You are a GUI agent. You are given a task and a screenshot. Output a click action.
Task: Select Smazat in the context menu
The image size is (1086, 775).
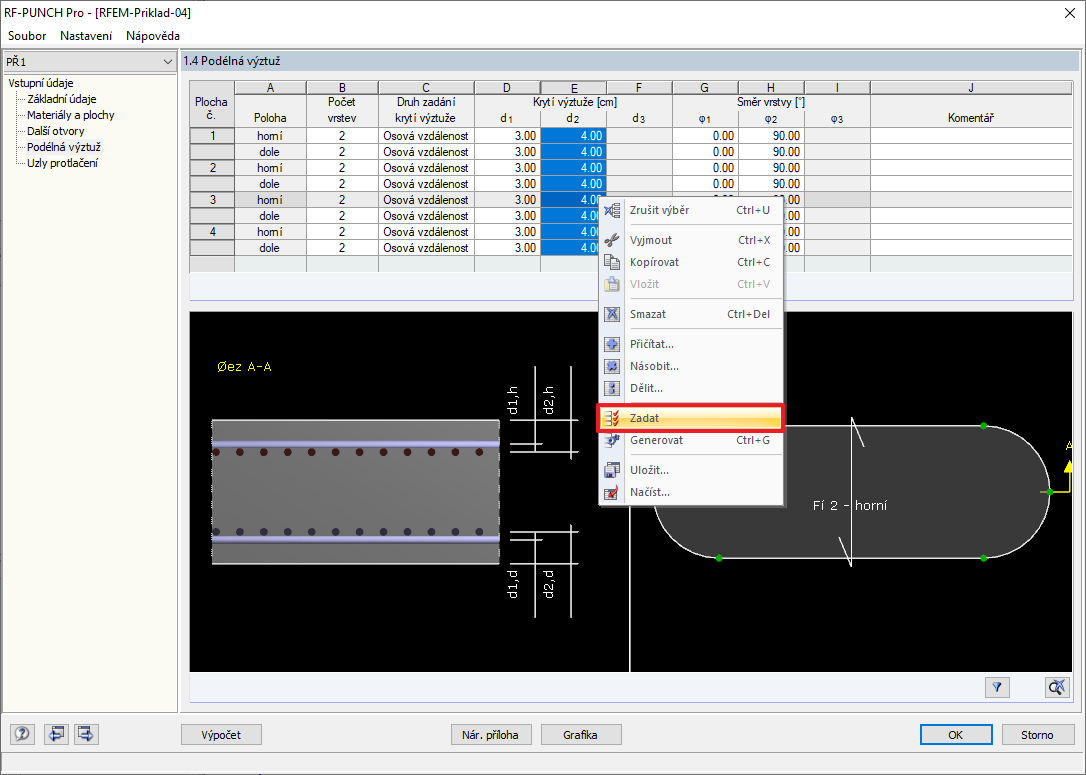pos(691,314)
